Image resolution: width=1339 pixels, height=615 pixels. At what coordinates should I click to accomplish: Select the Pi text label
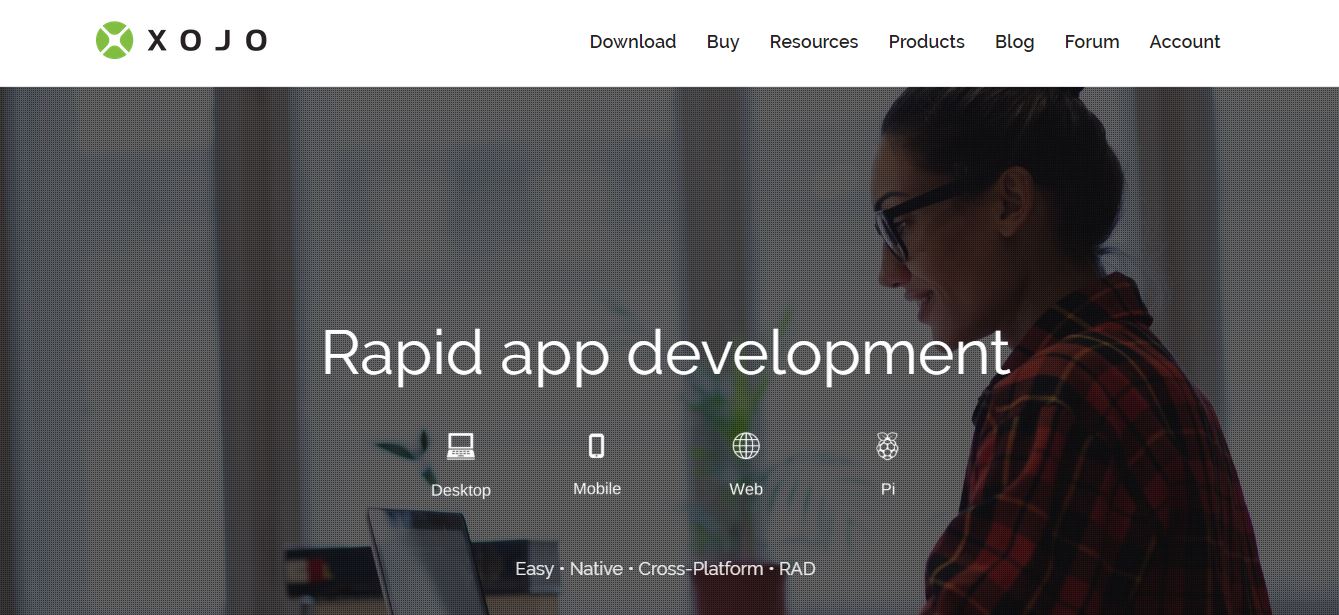(887, 489)
